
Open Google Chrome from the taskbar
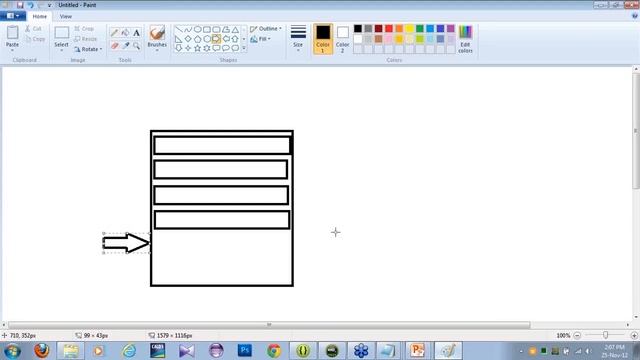tap(274, 351)
